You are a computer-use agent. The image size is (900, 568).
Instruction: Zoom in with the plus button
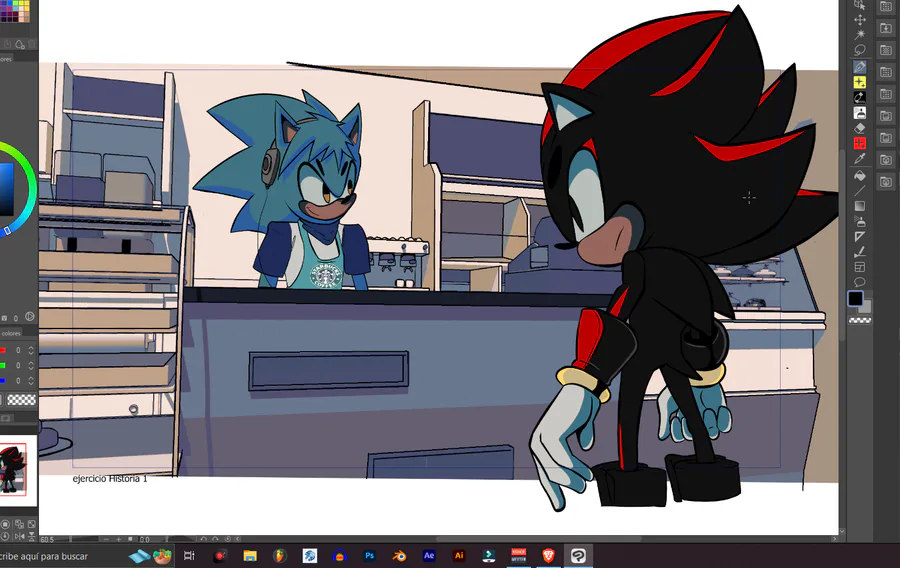(x=119, y=539)
